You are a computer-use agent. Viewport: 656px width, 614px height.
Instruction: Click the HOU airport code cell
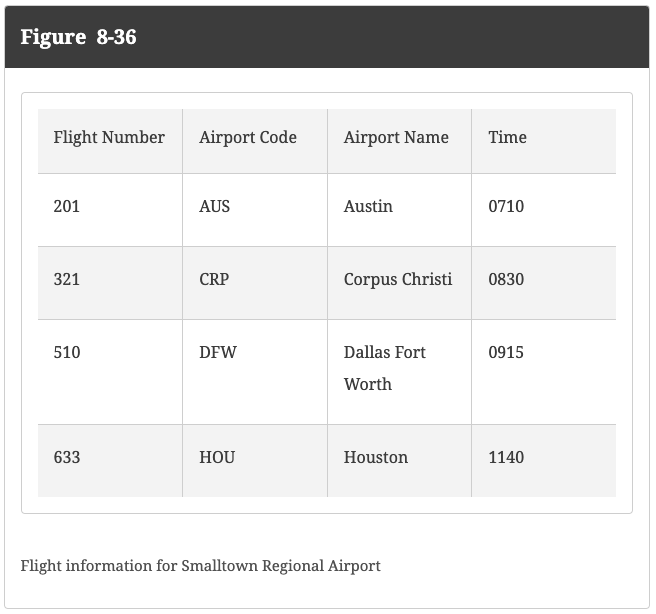pos(217,458)
